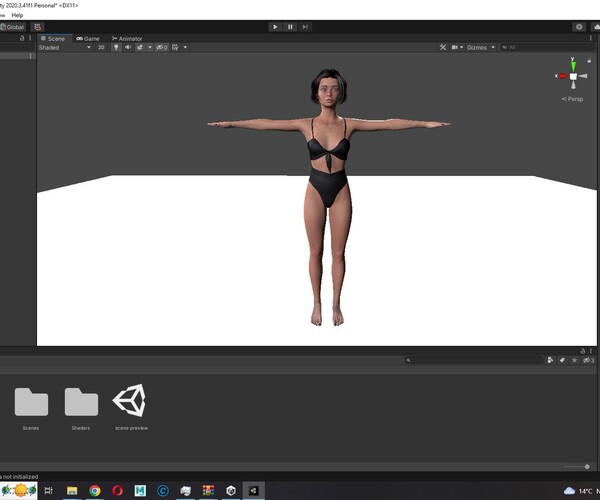Image resolution: width=600 pixels, height=500 pixels.
Task: Toggle the Global handle rotation button
Action: pyautogui.click(x=12, y=27)
